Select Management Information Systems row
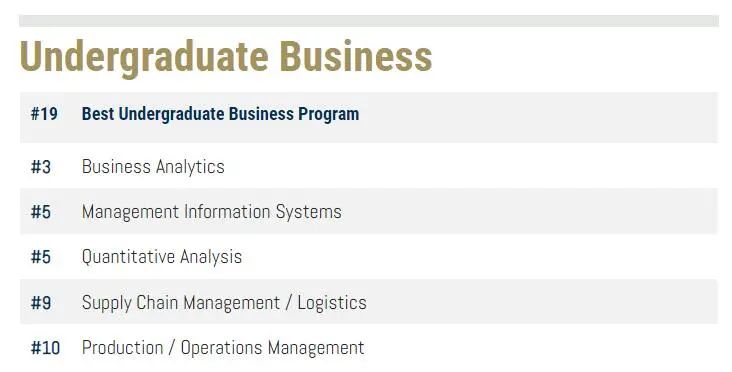This screenshot has height=372, width=732. pyautogui.click(x=369, y=211)
